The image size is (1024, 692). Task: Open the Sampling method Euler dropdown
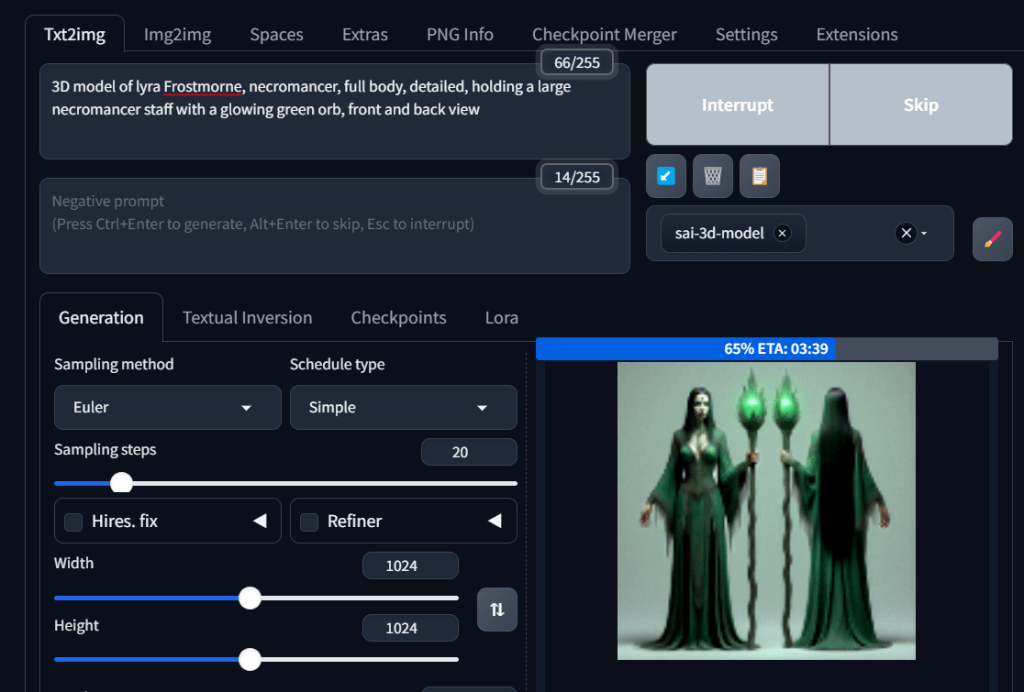[x=167, y=408]
